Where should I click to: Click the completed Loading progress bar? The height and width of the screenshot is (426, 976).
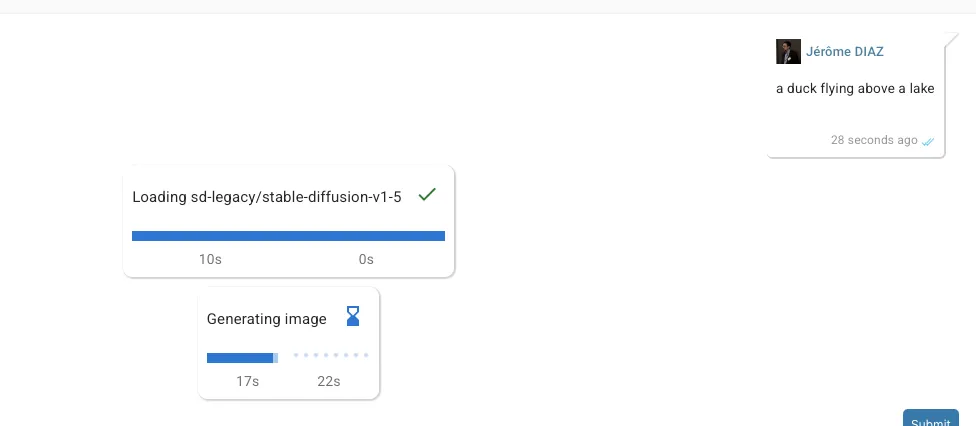pyautogui.click(x=288, y=236)
